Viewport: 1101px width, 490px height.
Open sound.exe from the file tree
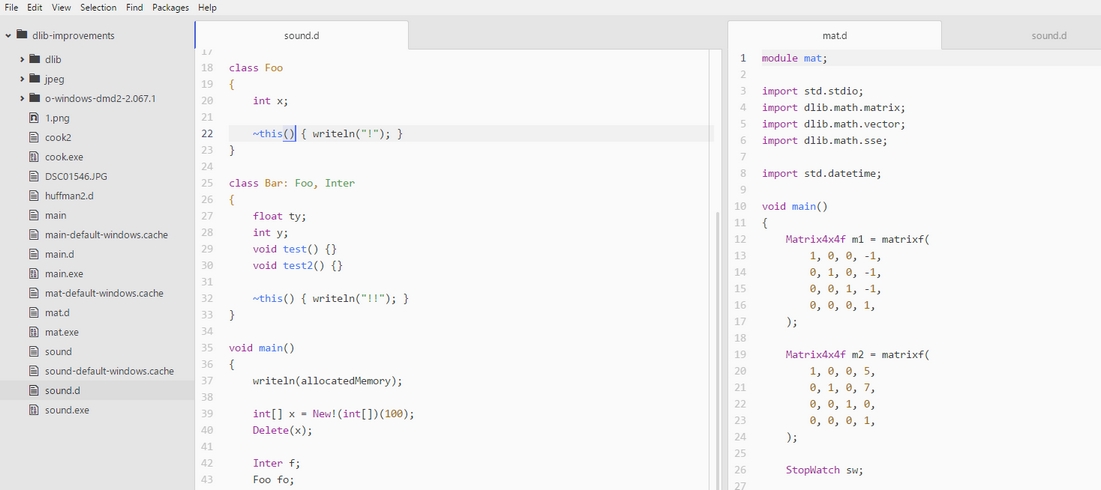pos(67,410)
